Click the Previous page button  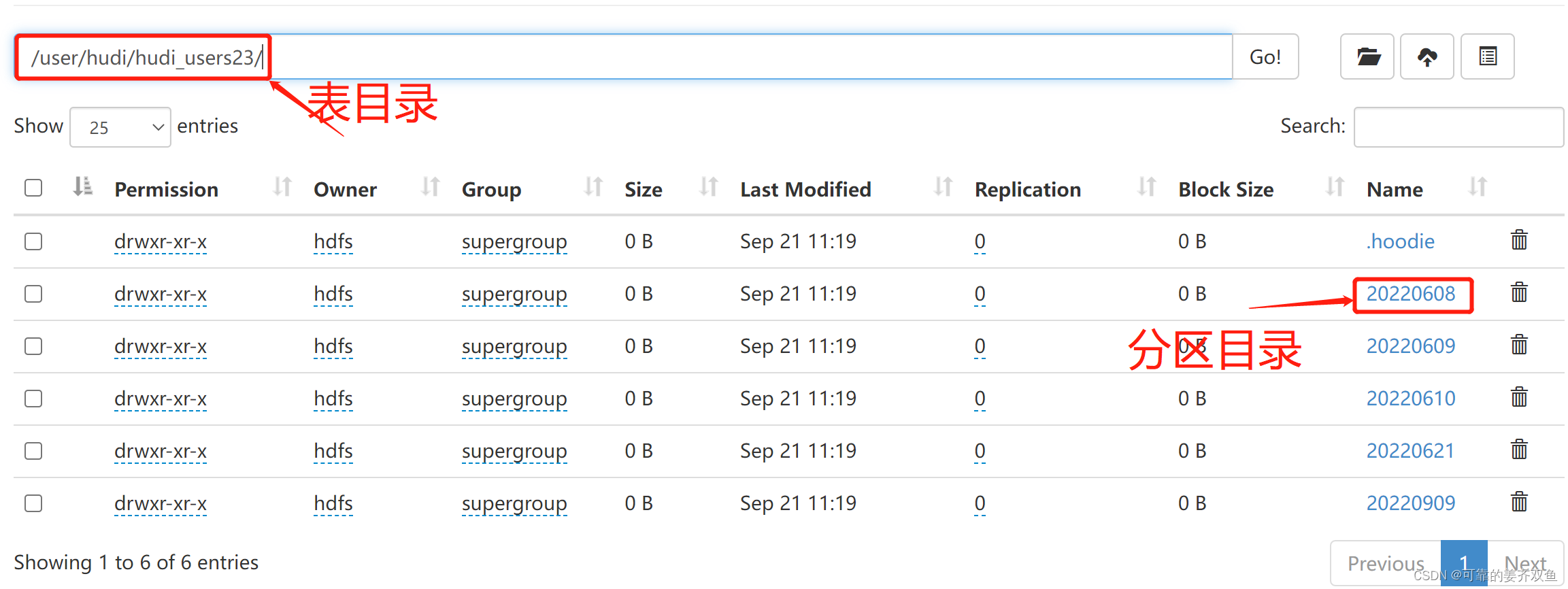coord(1386,563)
